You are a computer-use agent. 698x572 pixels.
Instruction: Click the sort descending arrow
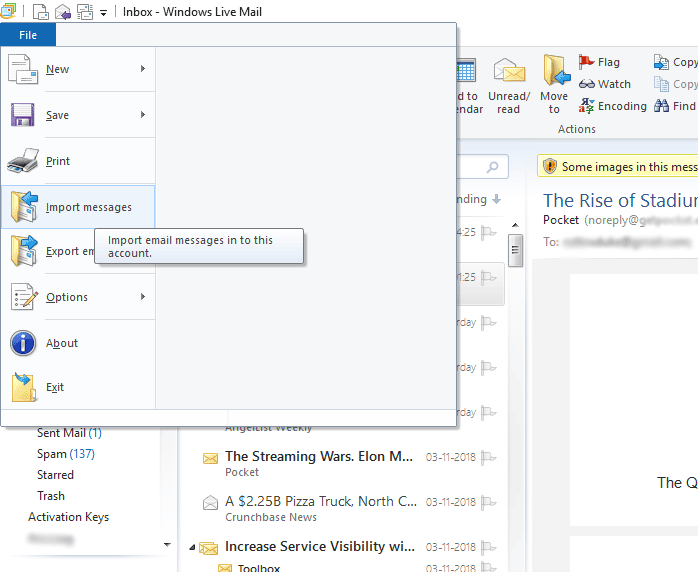pyautogui.click(x=496, y=199)
